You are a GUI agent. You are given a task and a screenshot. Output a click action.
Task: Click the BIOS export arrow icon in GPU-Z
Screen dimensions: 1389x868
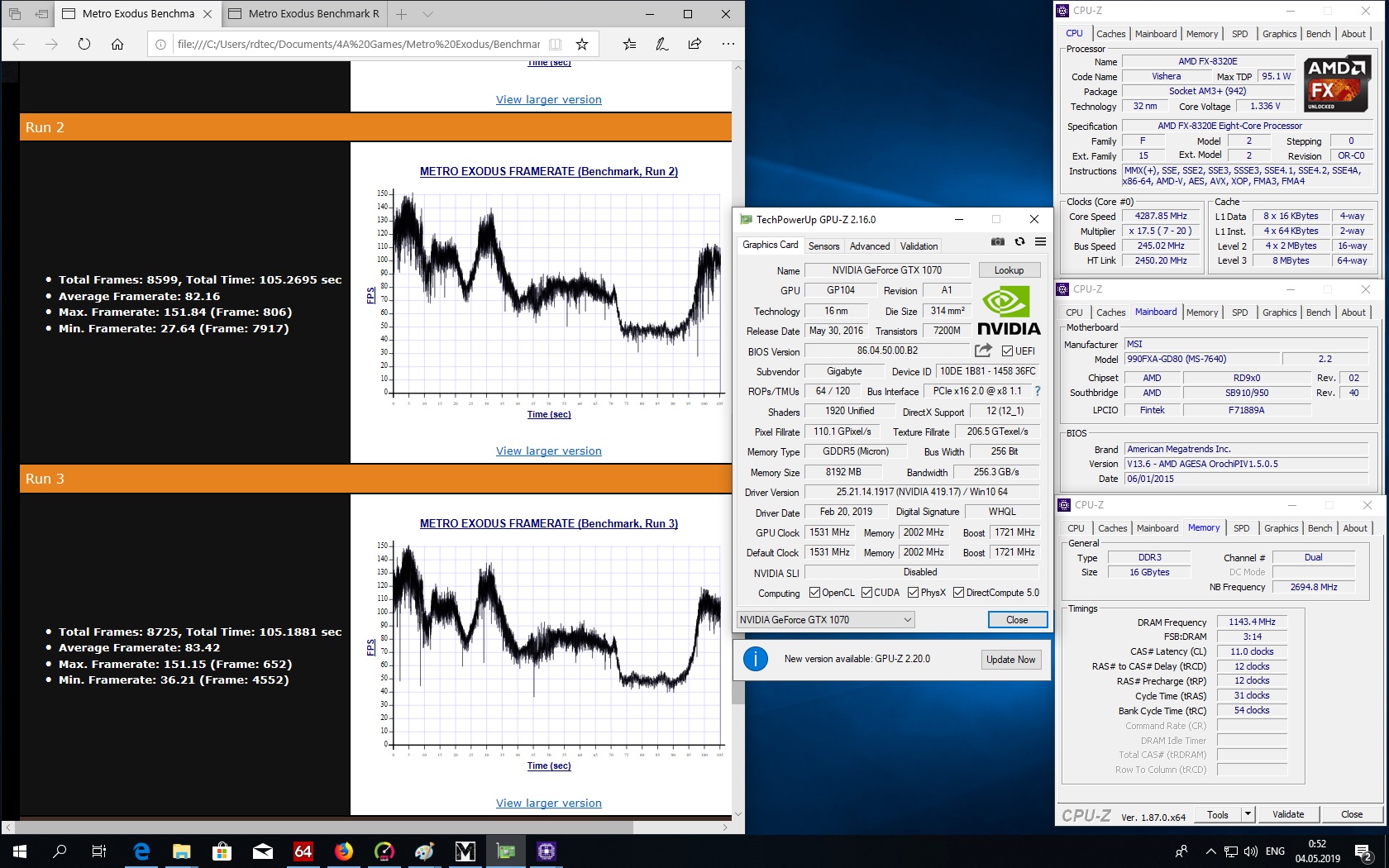[983, 351]
